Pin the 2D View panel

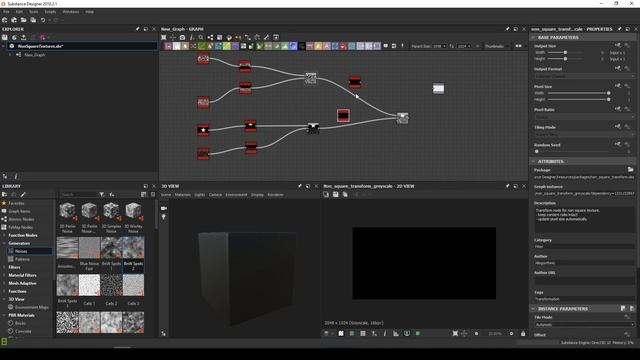point(507,186)
